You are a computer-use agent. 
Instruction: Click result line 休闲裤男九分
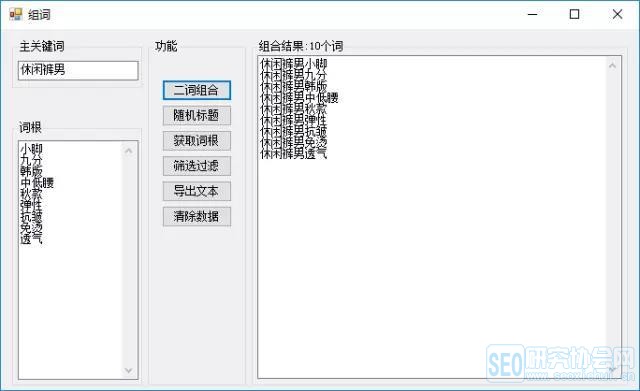(294, 75)
